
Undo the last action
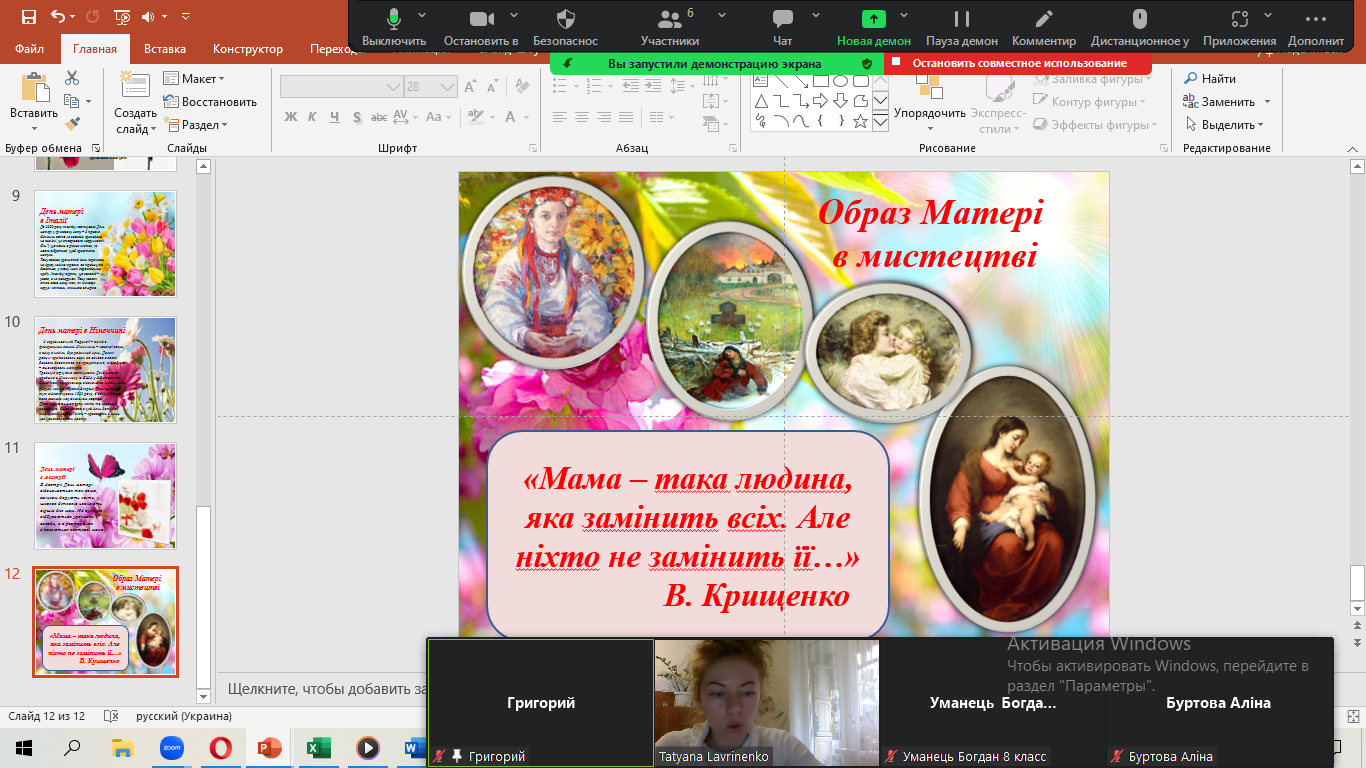[56, 17]
